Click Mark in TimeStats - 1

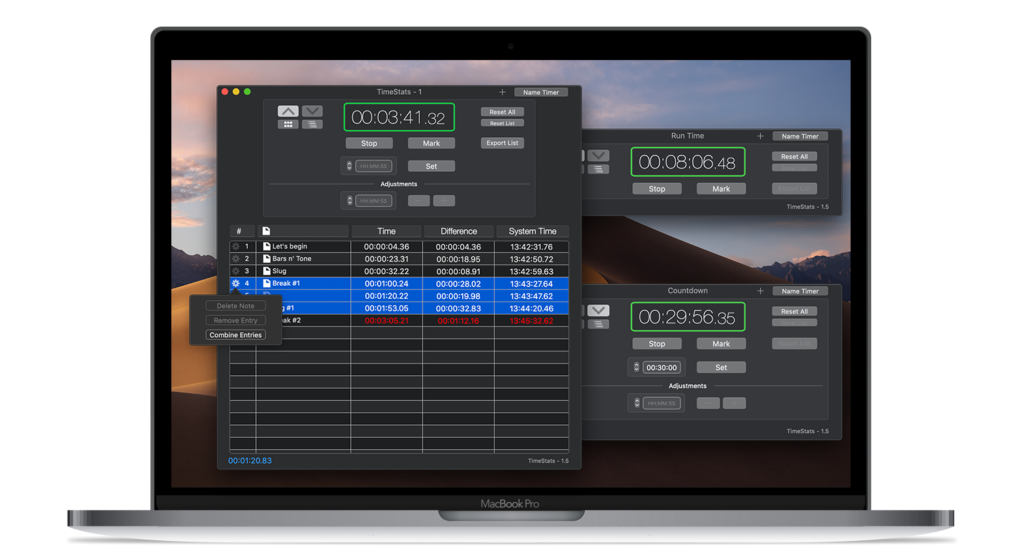(x=431, y=143)
